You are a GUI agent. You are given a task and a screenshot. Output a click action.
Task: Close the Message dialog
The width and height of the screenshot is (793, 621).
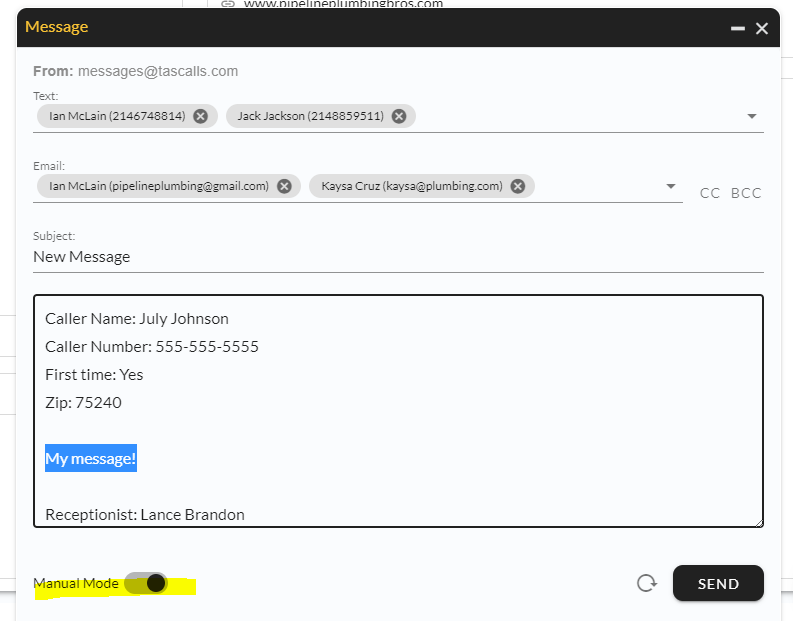[762, 28]
